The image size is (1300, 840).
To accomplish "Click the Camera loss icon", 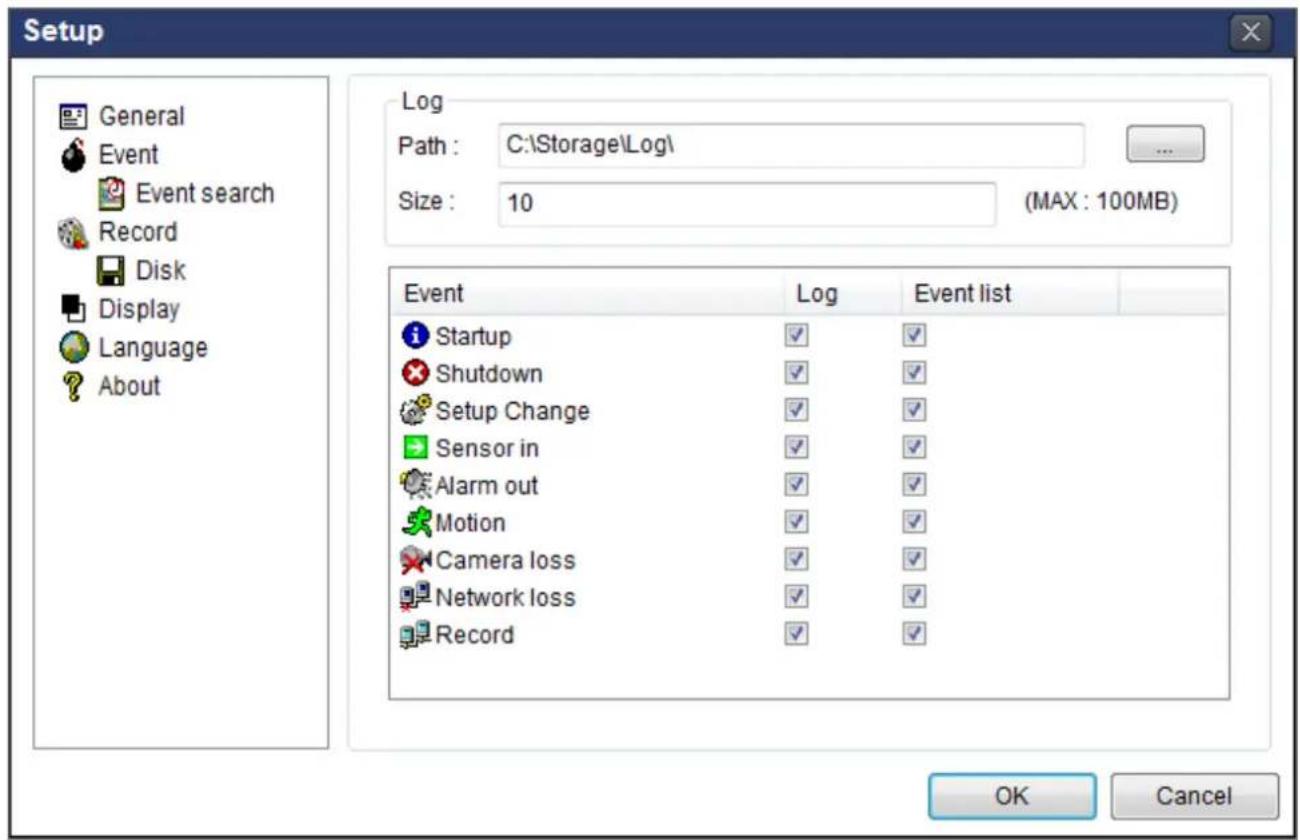I will pyautogui.click(x=416, y=559).
